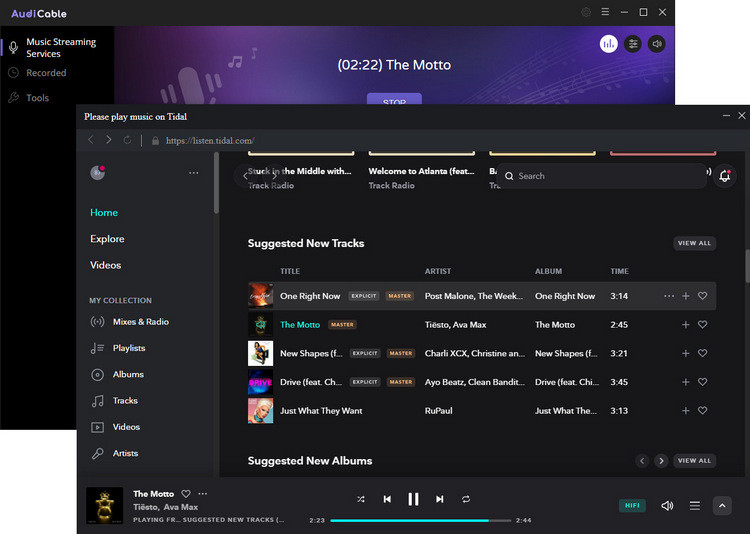The image size is (750, 534).
Task: Favorite the New Shapes track
Action: pos(702,354)
